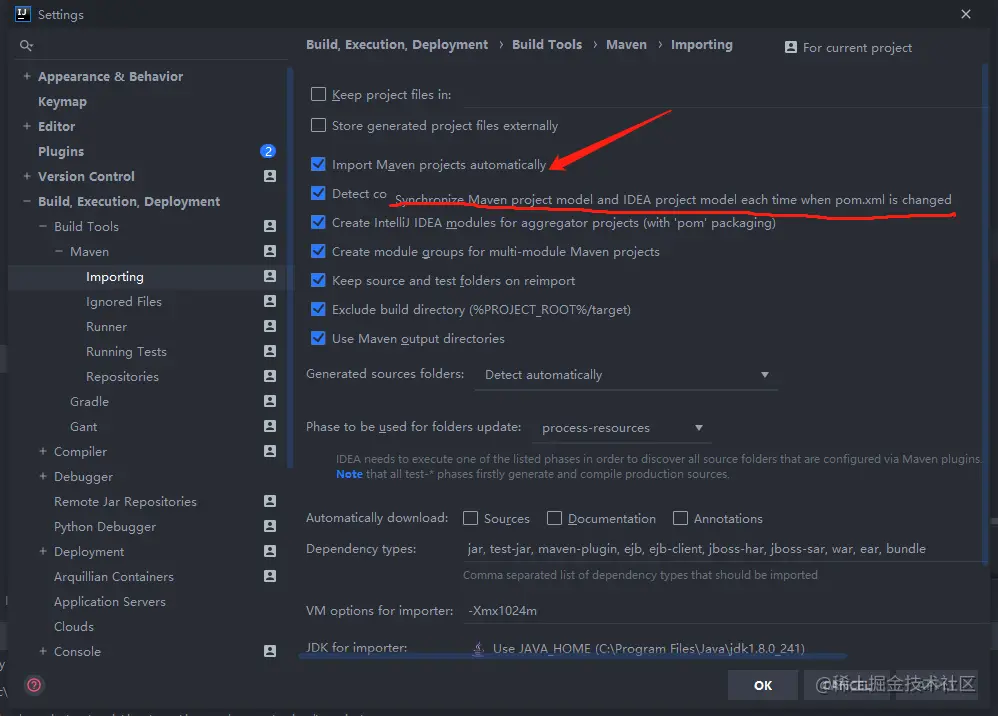Click the project-level icon beside Gant
998x716 pixels.
pos(270,426)
